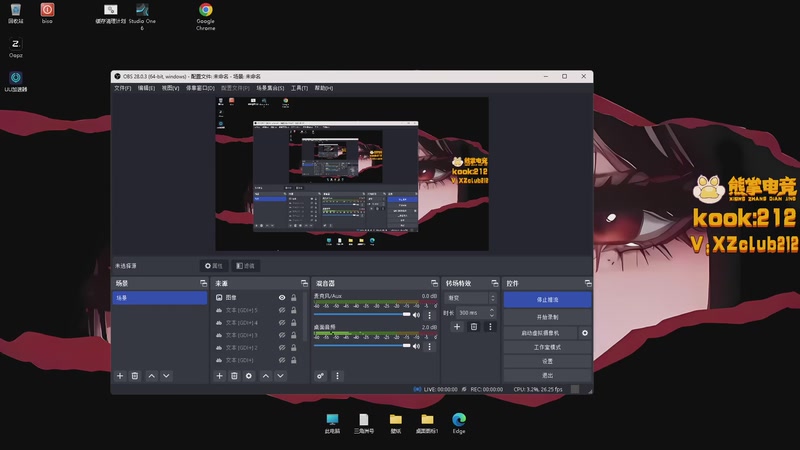
Task: Remove the scene transition with the trash icon
Action: (474, 327)
